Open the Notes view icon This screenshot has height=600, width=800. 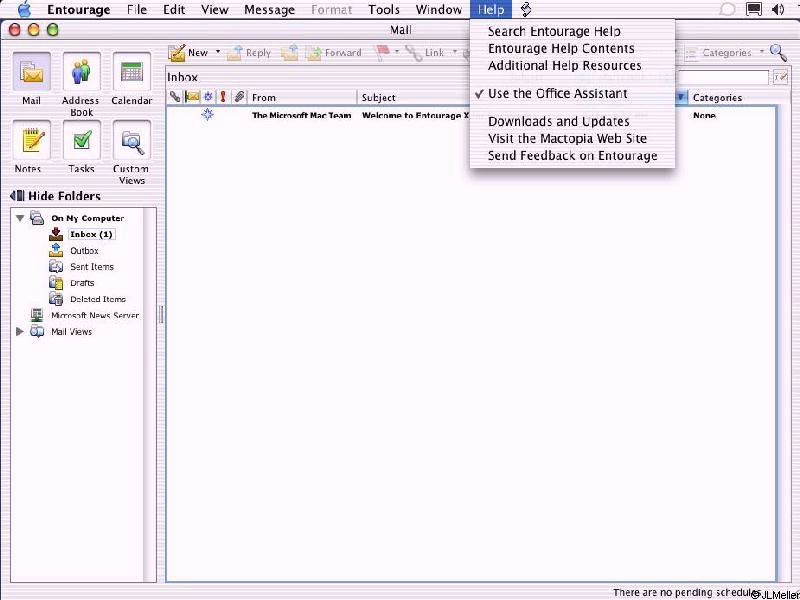coord(32,140)
